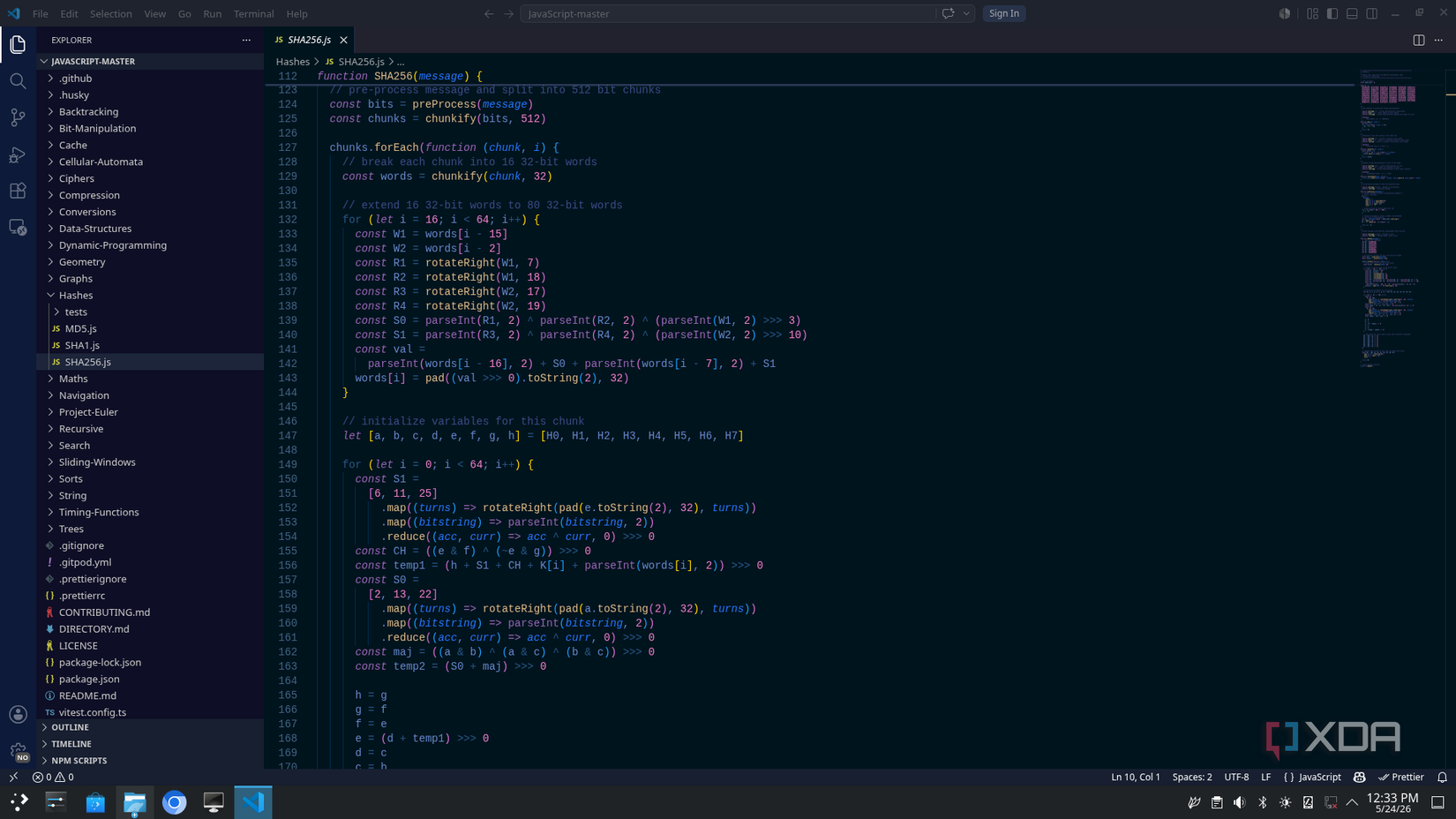Toggle Secondary Side Bar visibility
Viewport: 1456px width, 819px height.
point(1372,13)
